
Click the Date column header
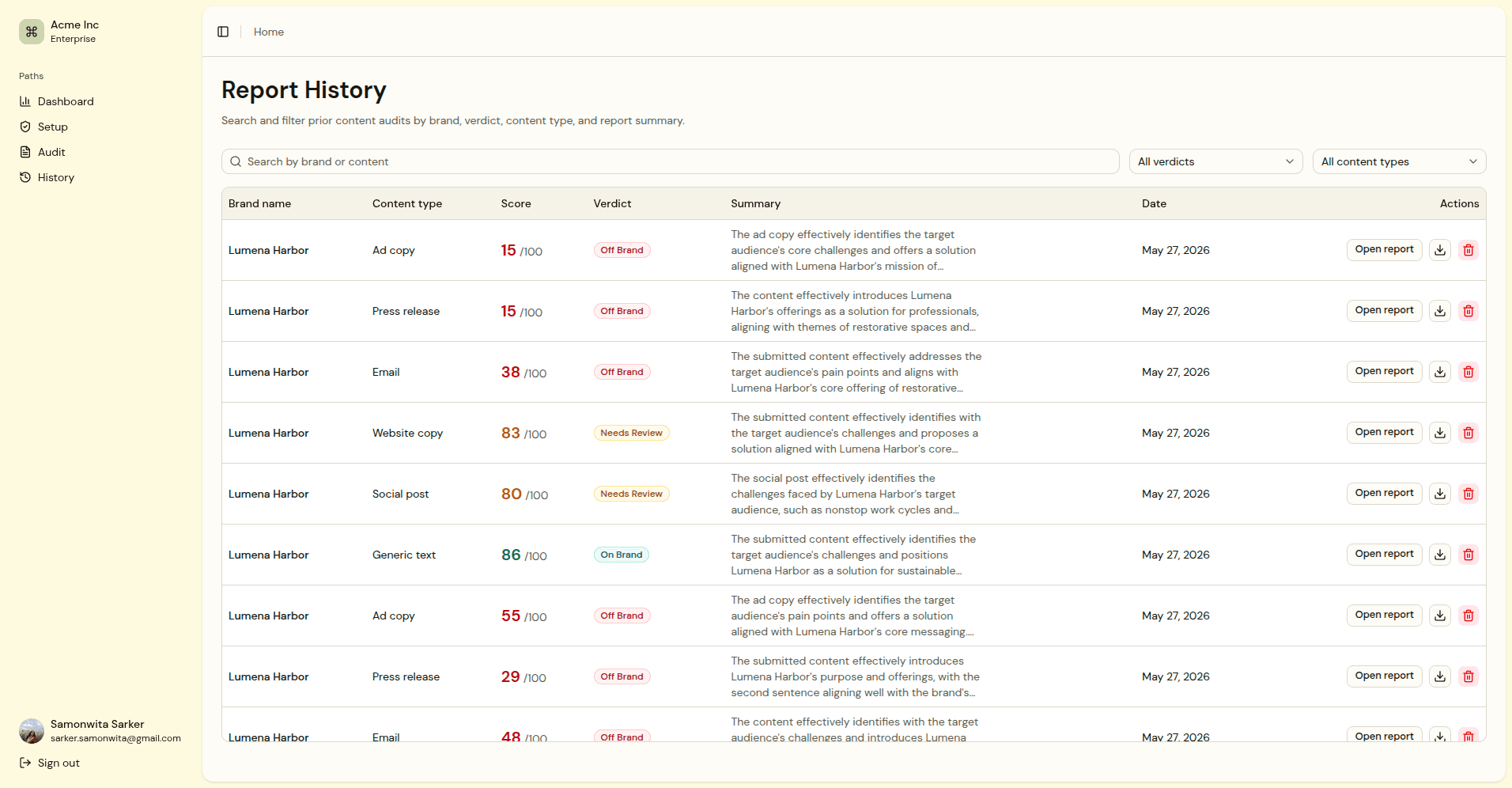click(1154, 203)
